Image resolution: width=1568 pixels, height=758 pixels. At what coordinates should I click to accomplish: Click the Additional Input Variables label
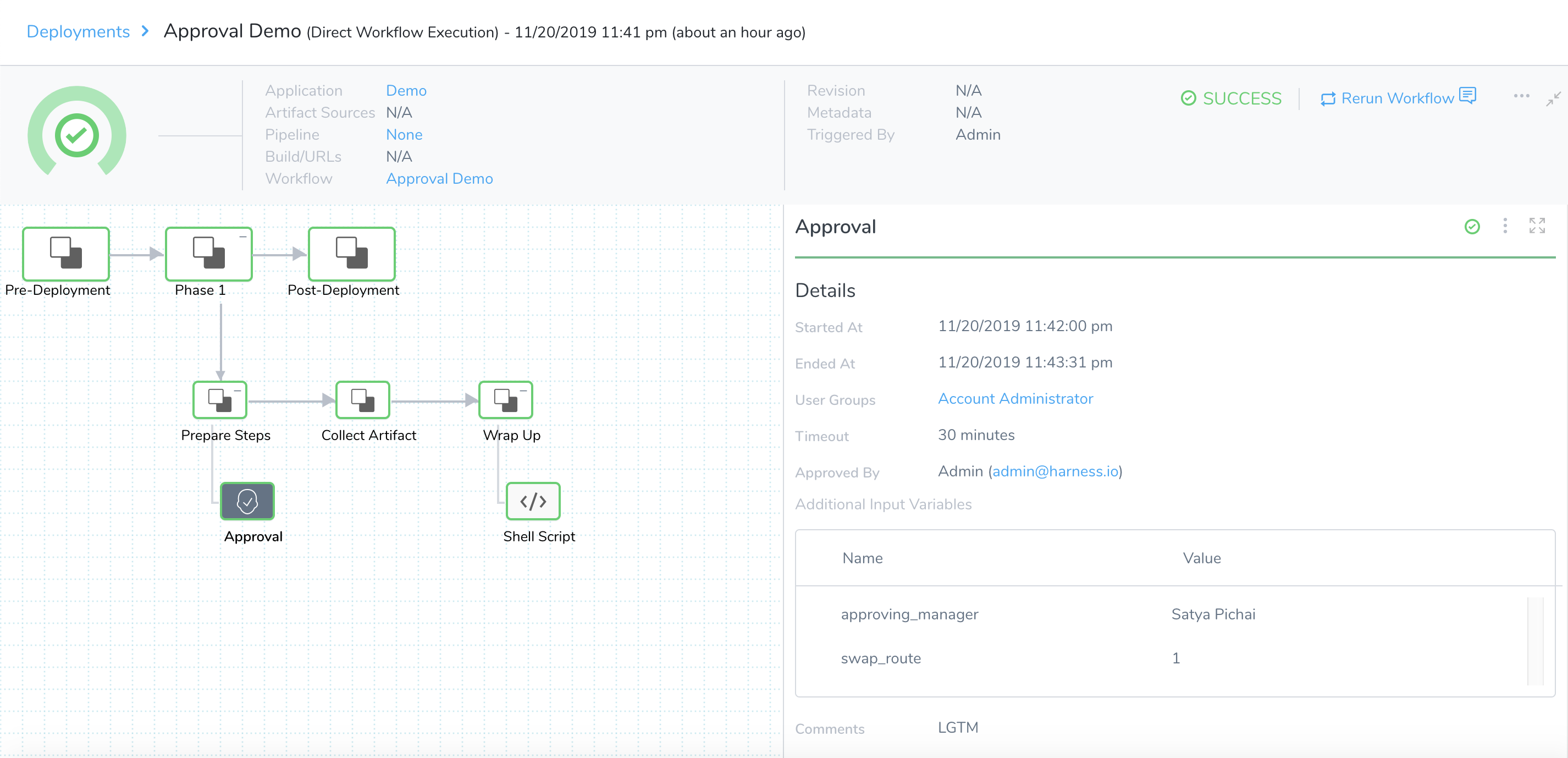pos(882,504)
